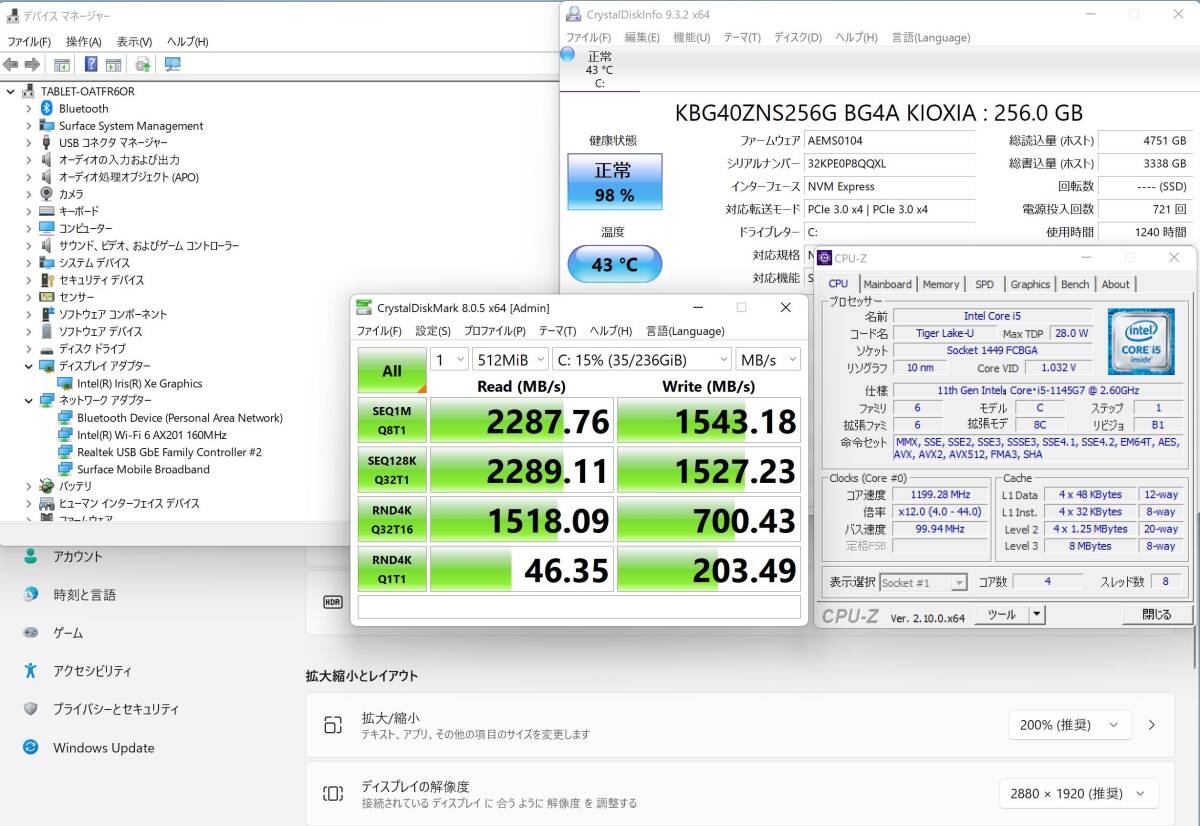Open the MB/s unit dropdown
The image size is (1200, 826).
[x=768, y=360]
